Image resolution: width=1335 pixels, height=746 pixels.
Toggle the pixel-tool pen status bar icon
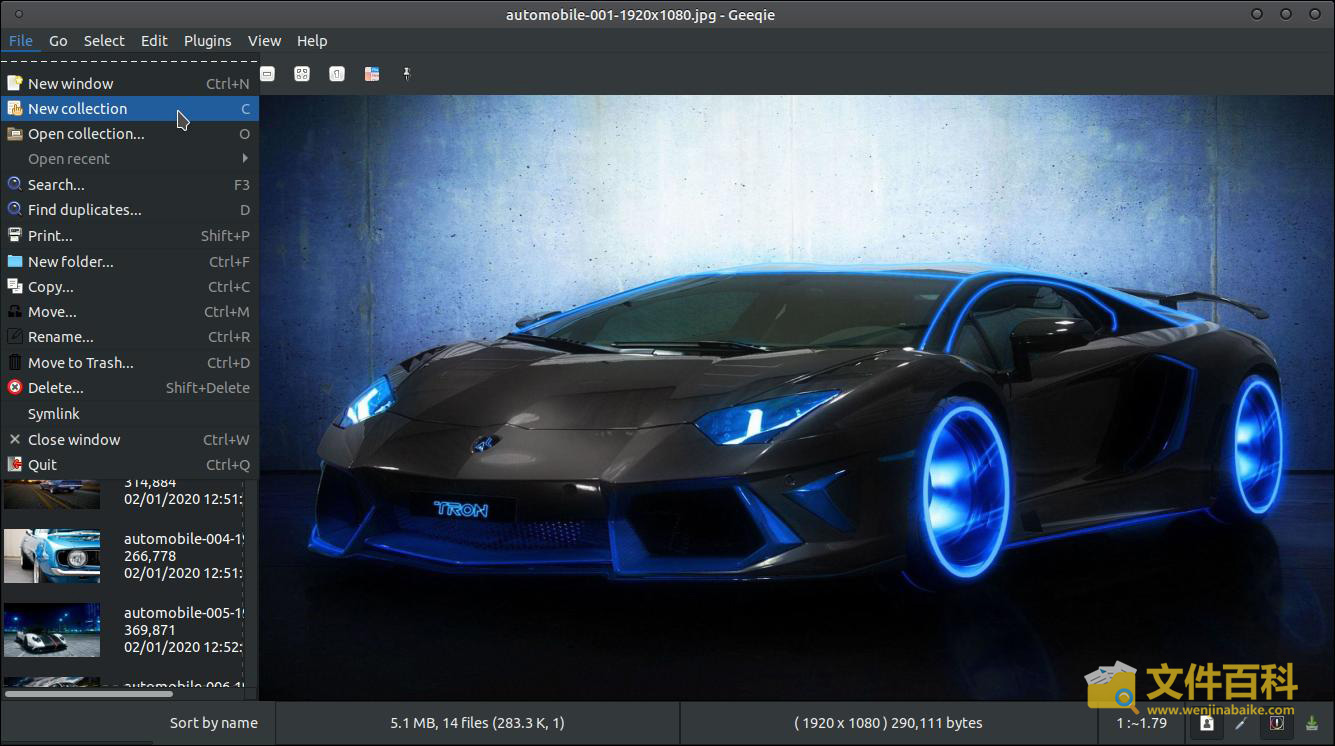(x=1241, y=723)
